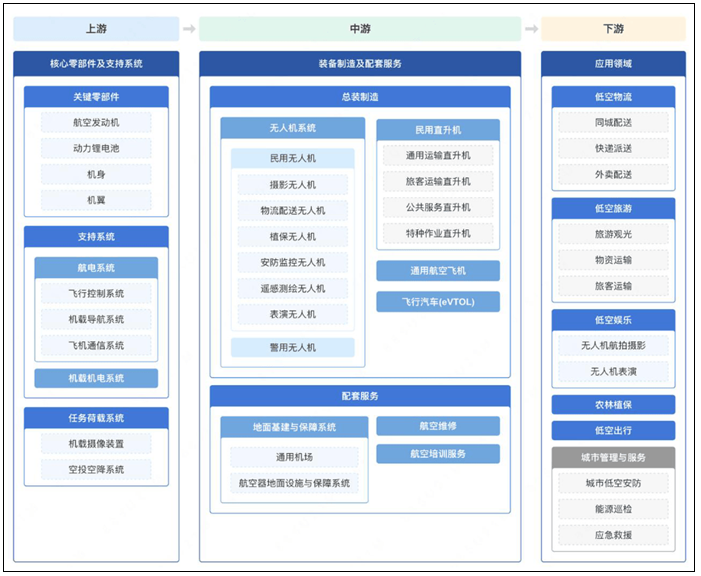Click 动力锂电池 item
The height and width of the screenshot is (576, 701).
click(96, 148)
